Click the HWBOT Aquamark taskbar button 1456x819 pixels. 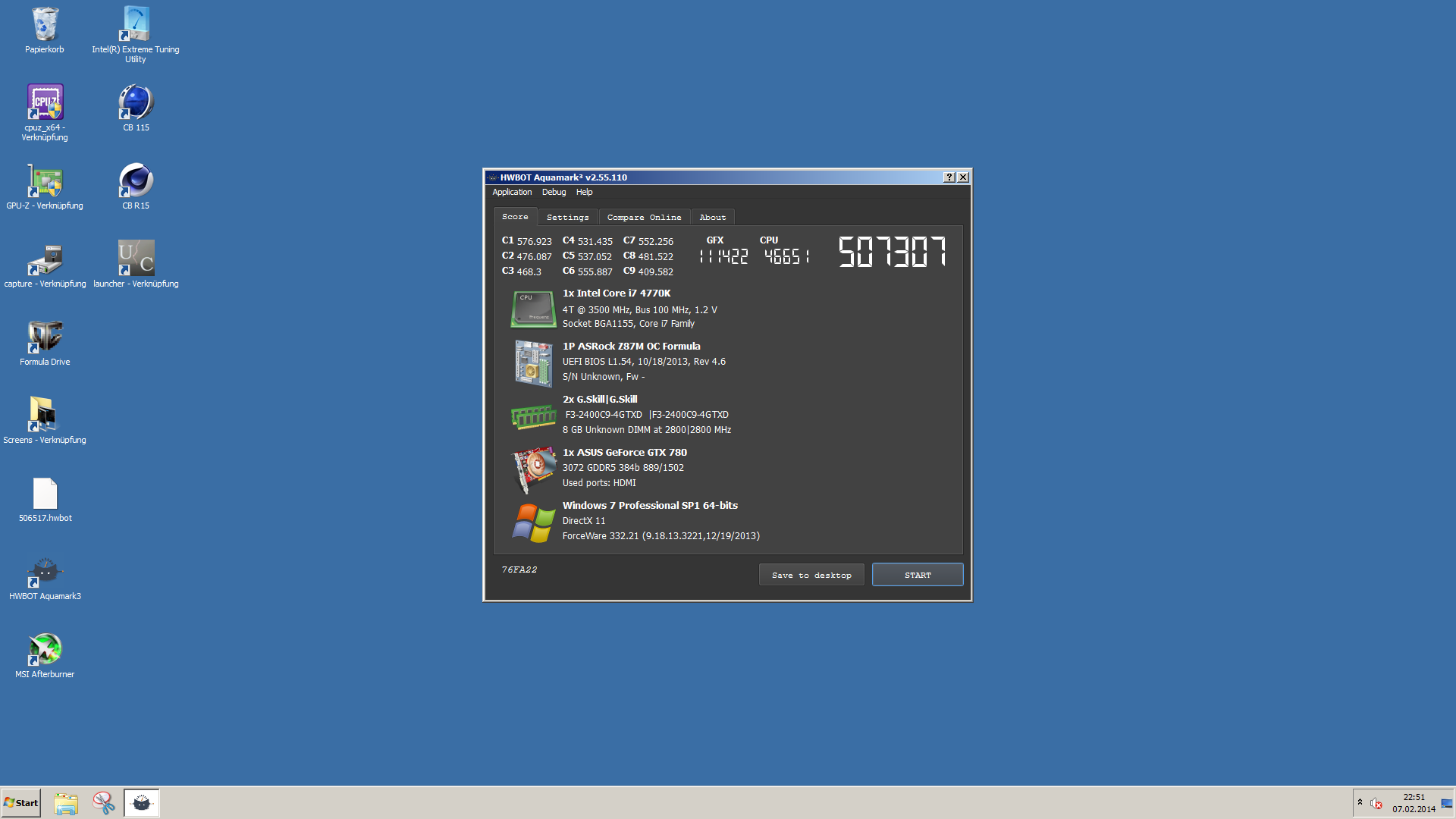click(x=142, y=803)
